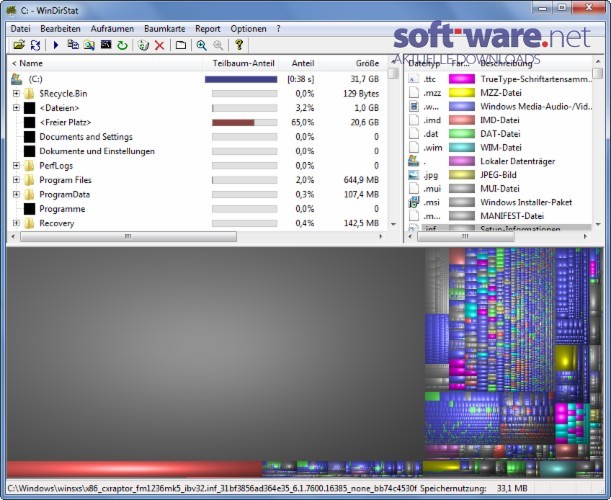The height and width of the screenshot is (500, 611).
Task: Click the magenta swatch for .ttc
Action: pyautogui.click(x=462, y=79)
